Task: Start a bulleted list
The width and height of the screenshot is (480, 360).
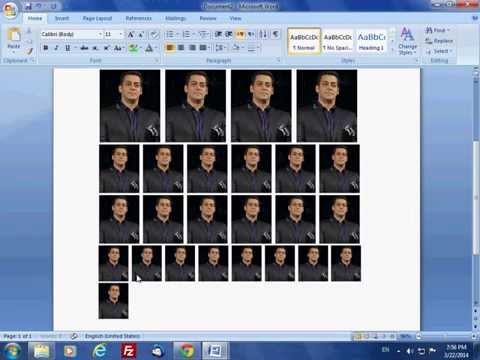Action: [x=170, y=34]
